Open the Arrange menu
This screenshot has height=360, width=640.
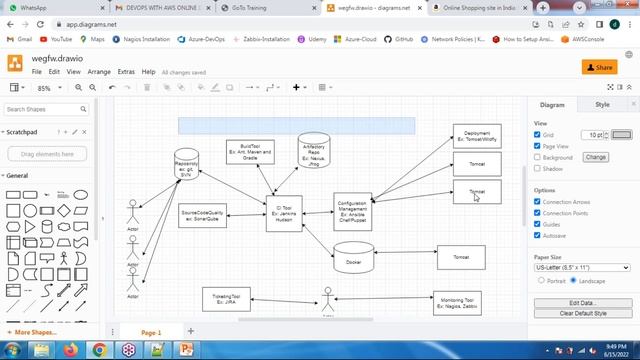pos(99,72)
